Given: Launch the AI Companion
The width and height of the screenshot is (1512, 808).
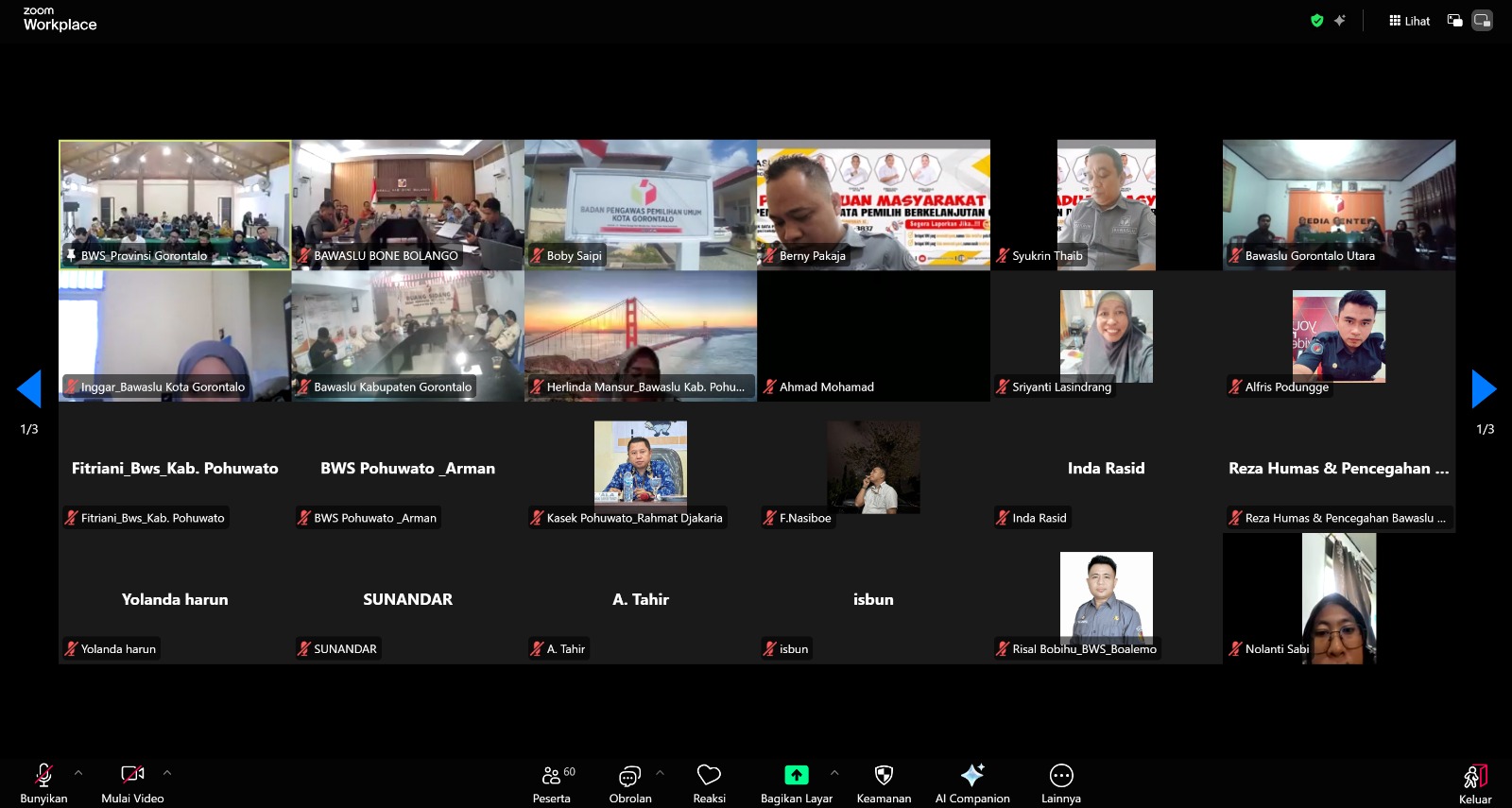Looking at the screenshot, I should pos(972,783).
